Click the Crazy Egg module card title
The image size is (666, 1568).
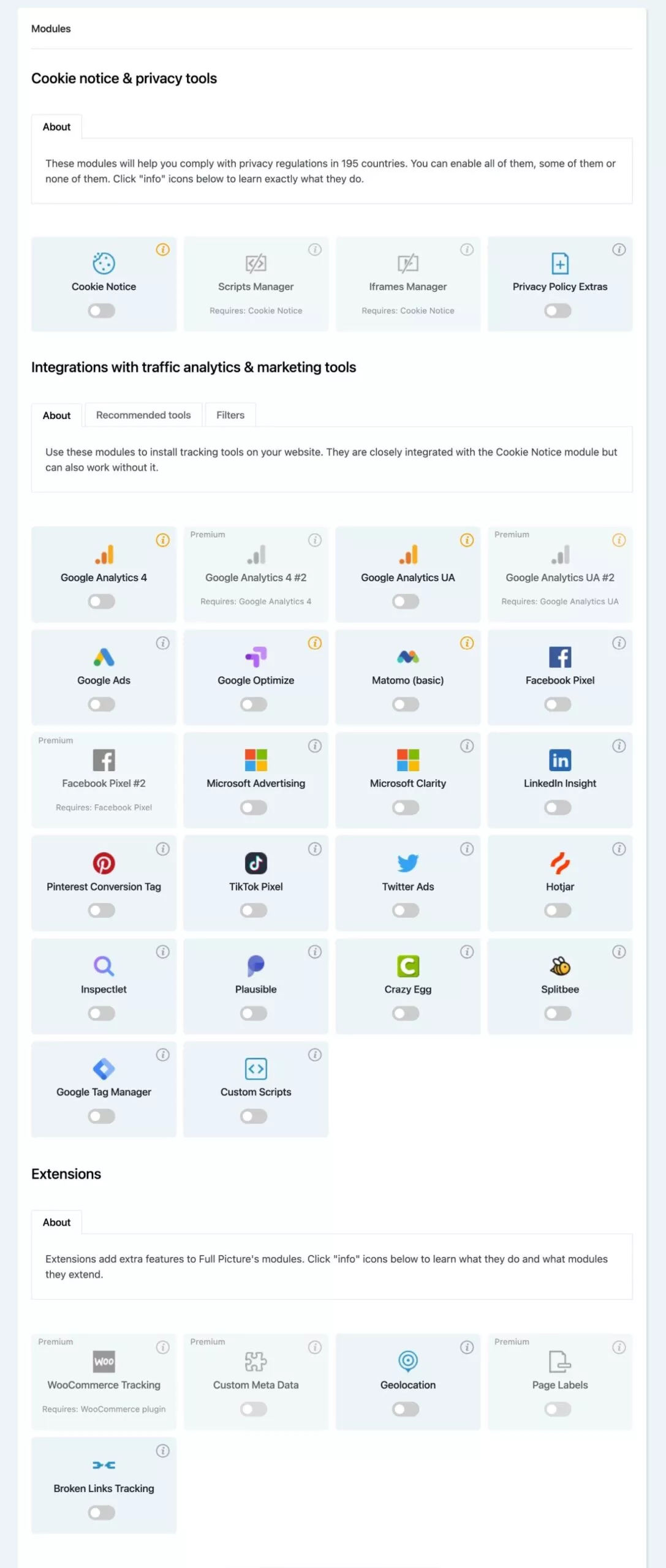(x=408, y=989)
